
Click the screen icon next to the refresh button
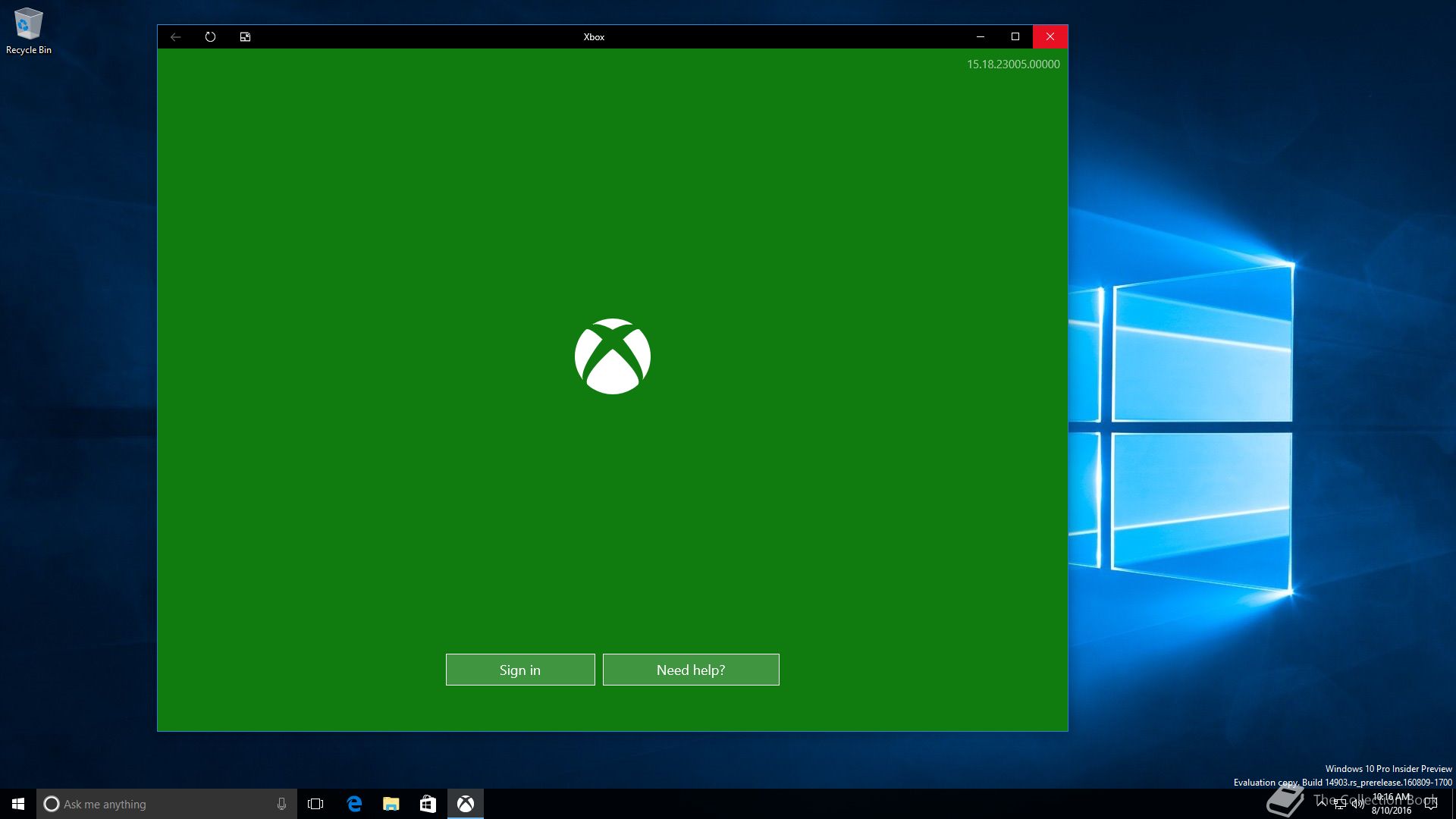coord(245,36)
